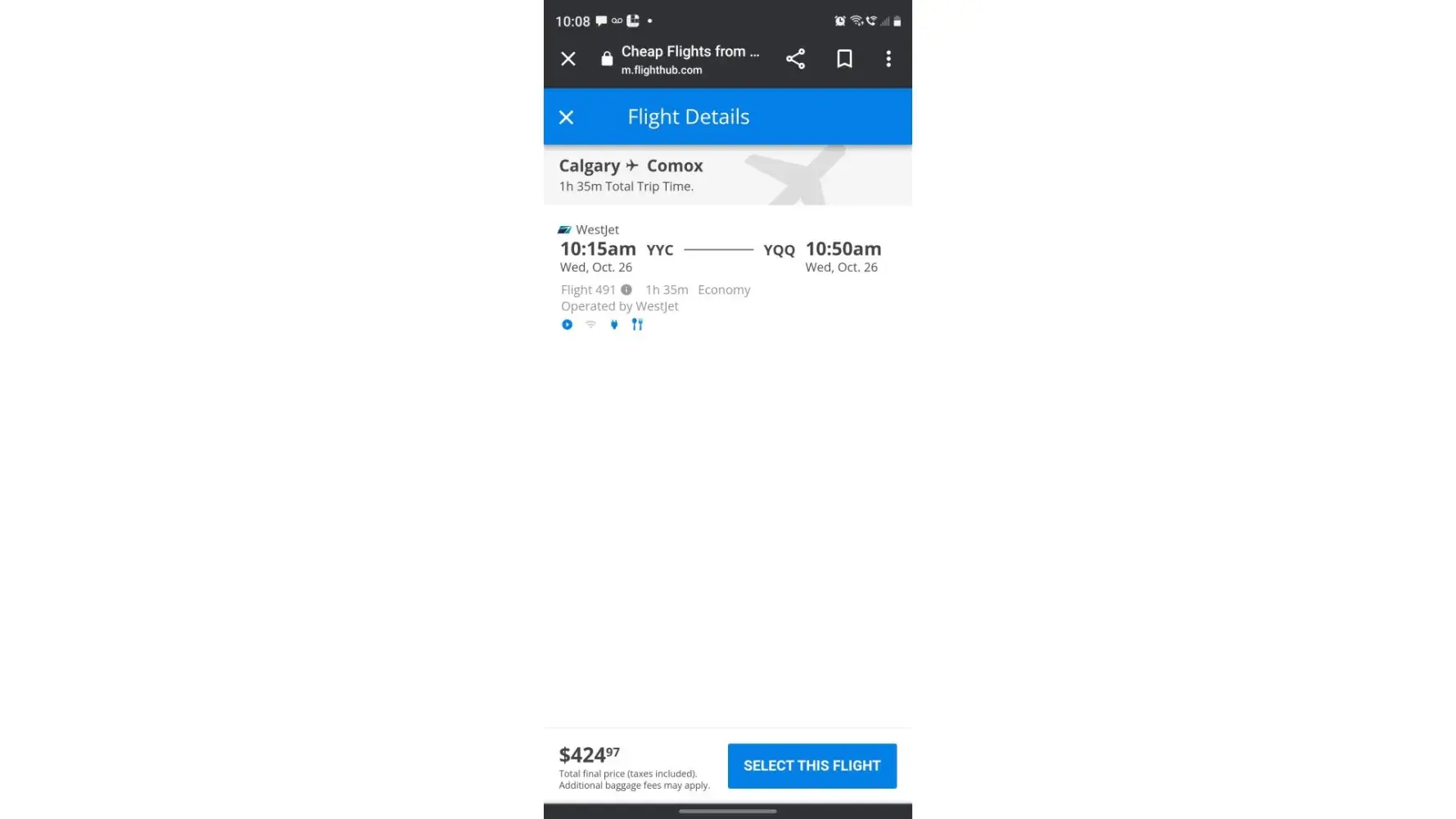Tap the greyed-out Wi-Fi amenity icon
Screen dimensions: 1456x819
[590, 324]
